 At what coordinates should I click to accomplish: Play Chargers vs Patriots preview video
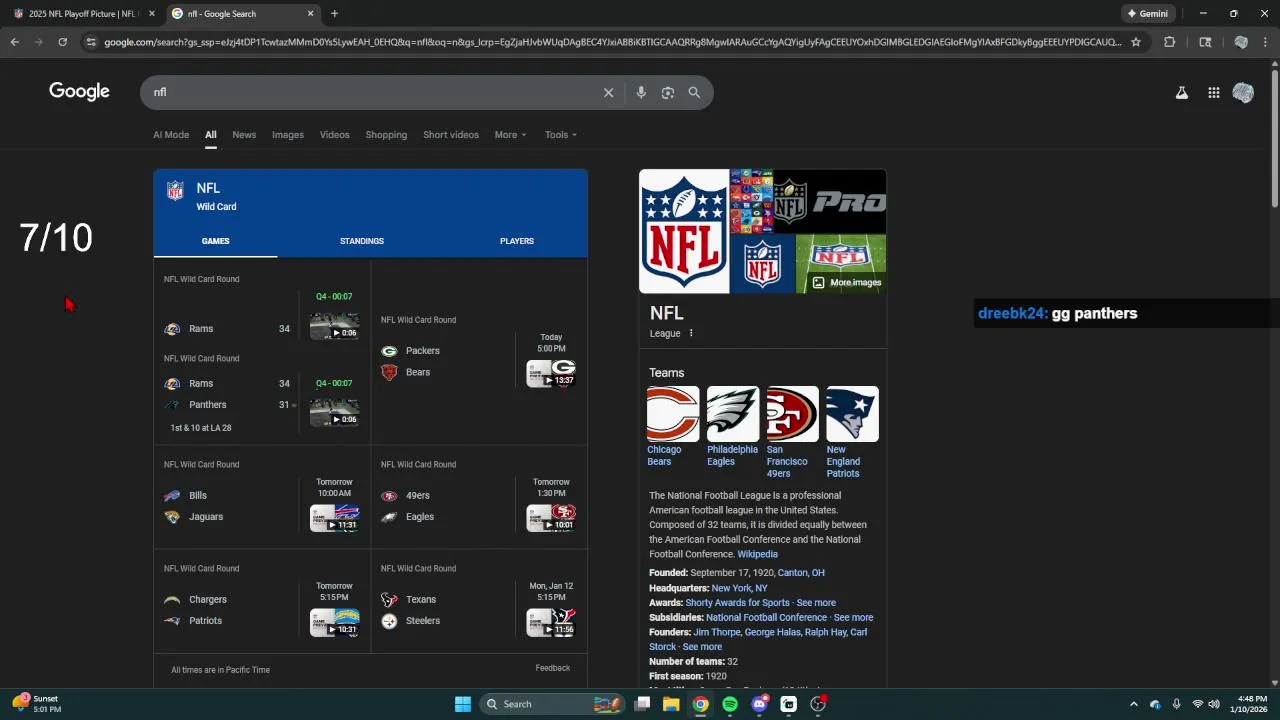334,622
